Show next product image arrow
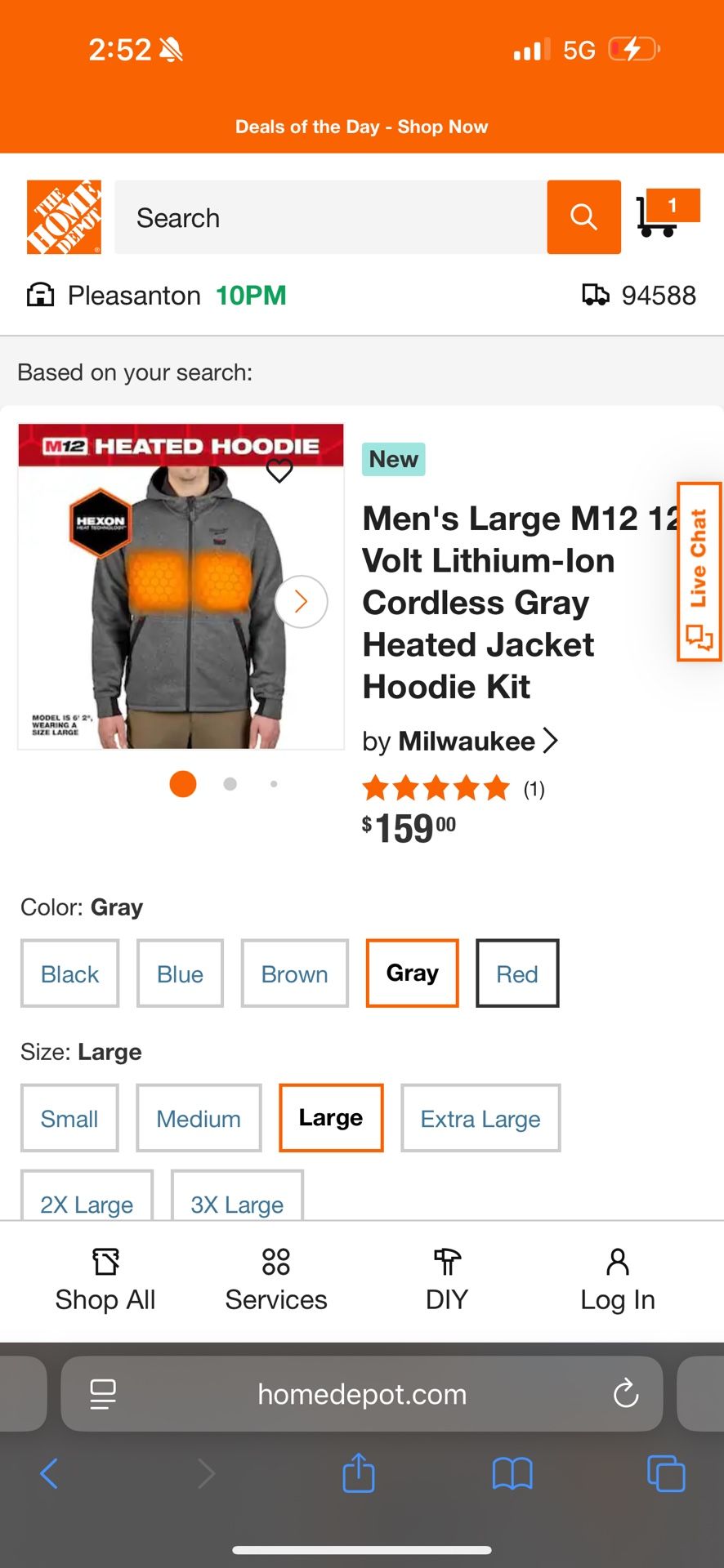Image resolution: width=724 pixels, height=1568 pixels. (302, 602)
